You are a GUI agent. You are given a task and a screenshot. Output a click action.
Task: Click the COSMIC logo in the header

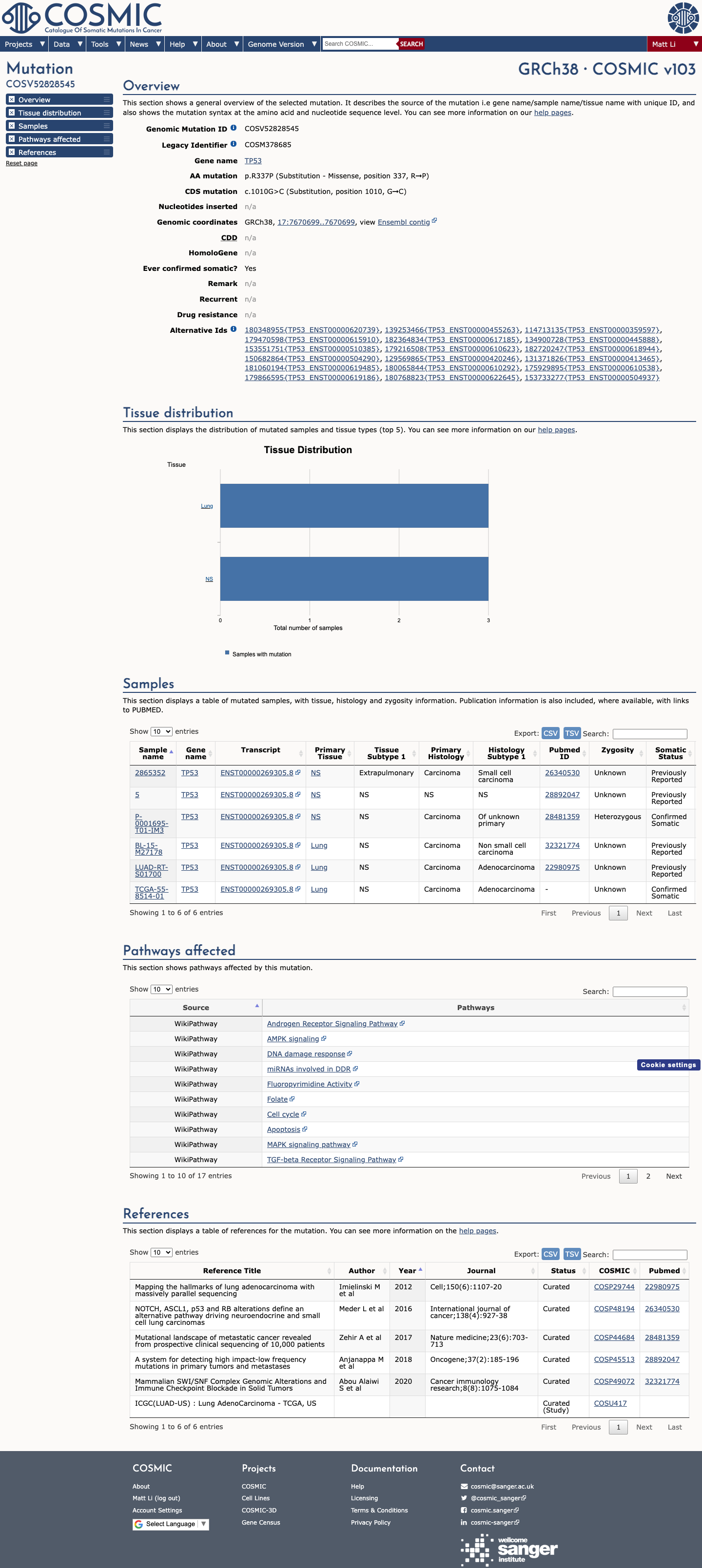pos(82,18)
